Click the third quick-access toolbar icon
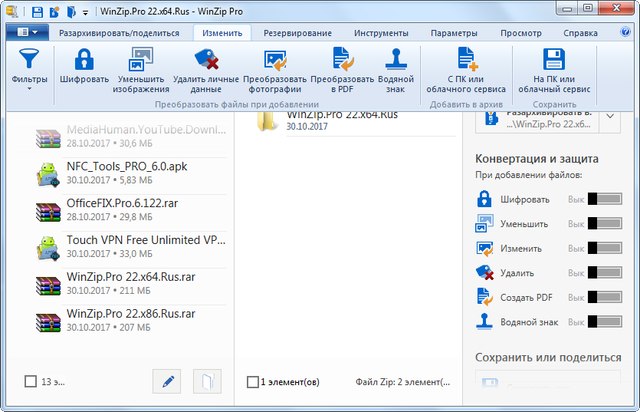The image size is (640, 412). click(71, 12)
